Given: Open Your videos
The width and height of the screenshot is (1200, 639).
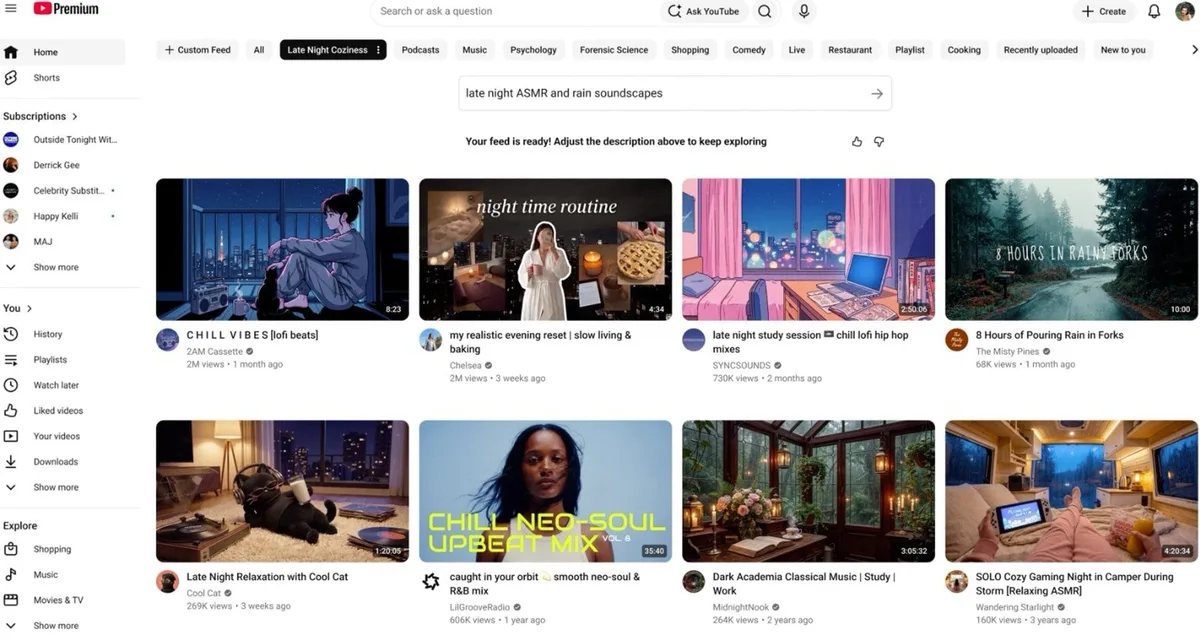Looking at the screenshot, I should [63, 436].
